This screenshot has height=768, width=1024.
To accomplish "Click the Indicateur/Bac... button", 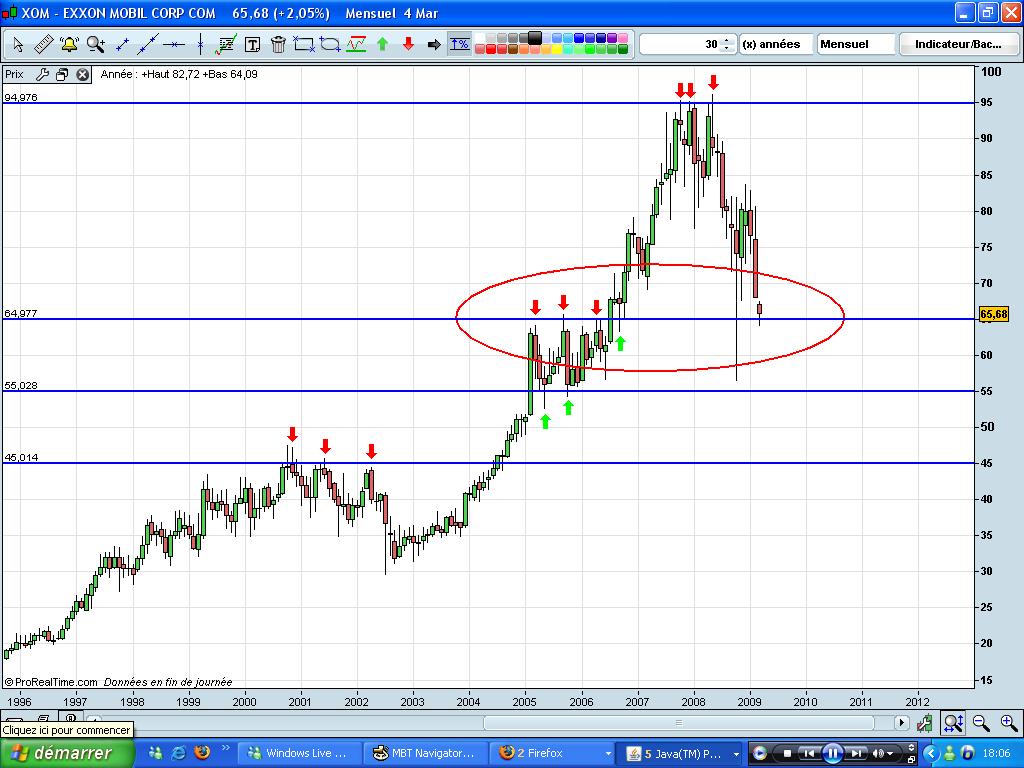I will tap(958, 44).
